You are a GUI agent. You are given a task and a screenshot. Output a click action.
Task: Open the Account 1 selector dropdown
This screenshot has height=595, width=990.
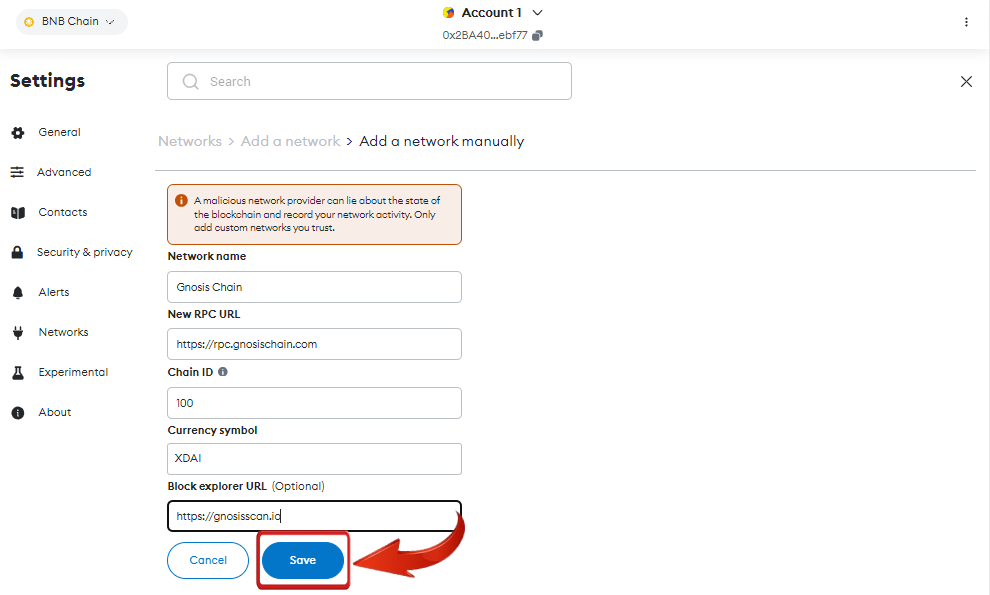(x=492, y=13)
